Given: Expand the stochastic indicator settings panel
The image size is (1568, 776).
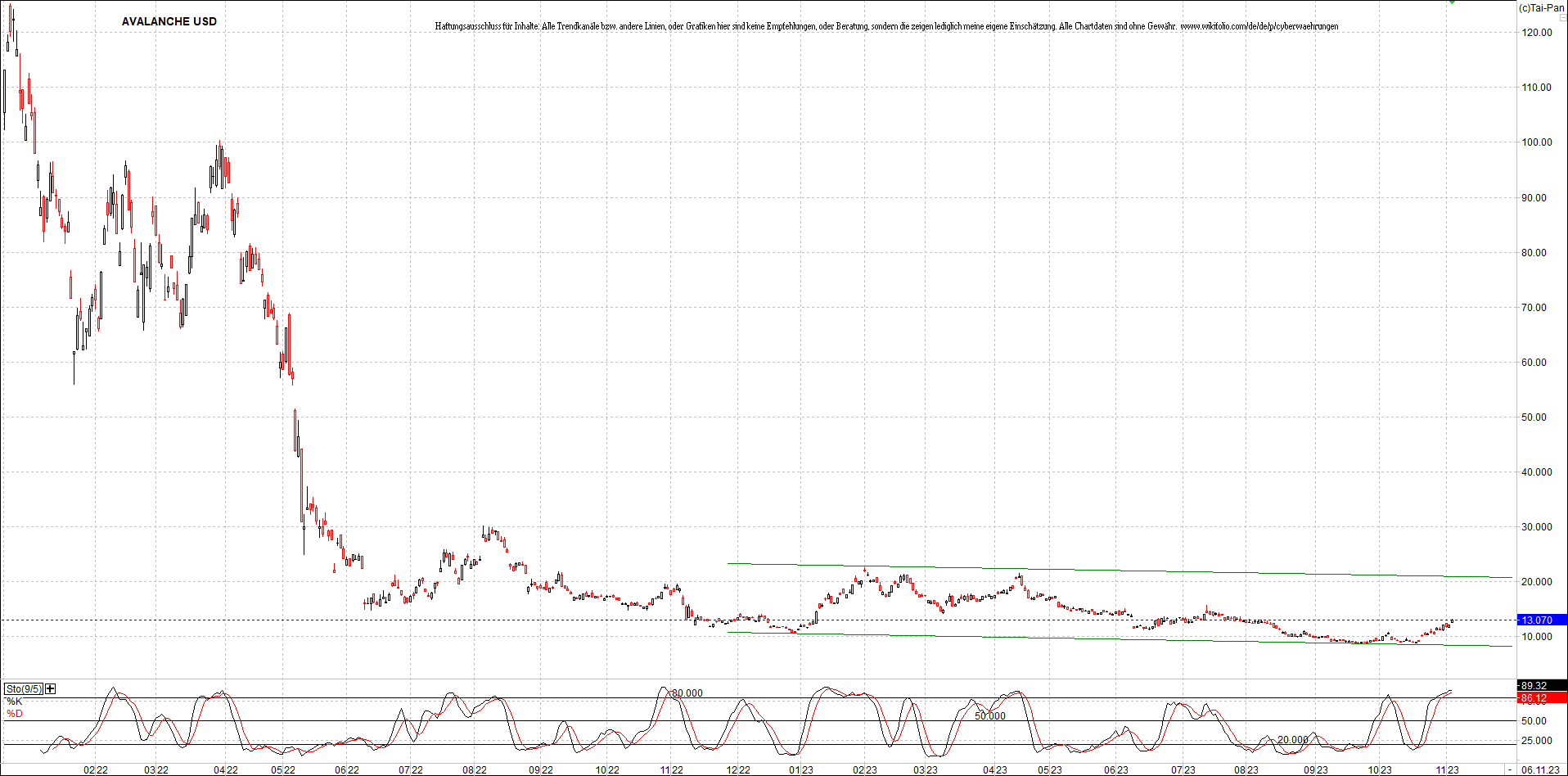Looking at the screenshot, I should [x=49, y=689].
